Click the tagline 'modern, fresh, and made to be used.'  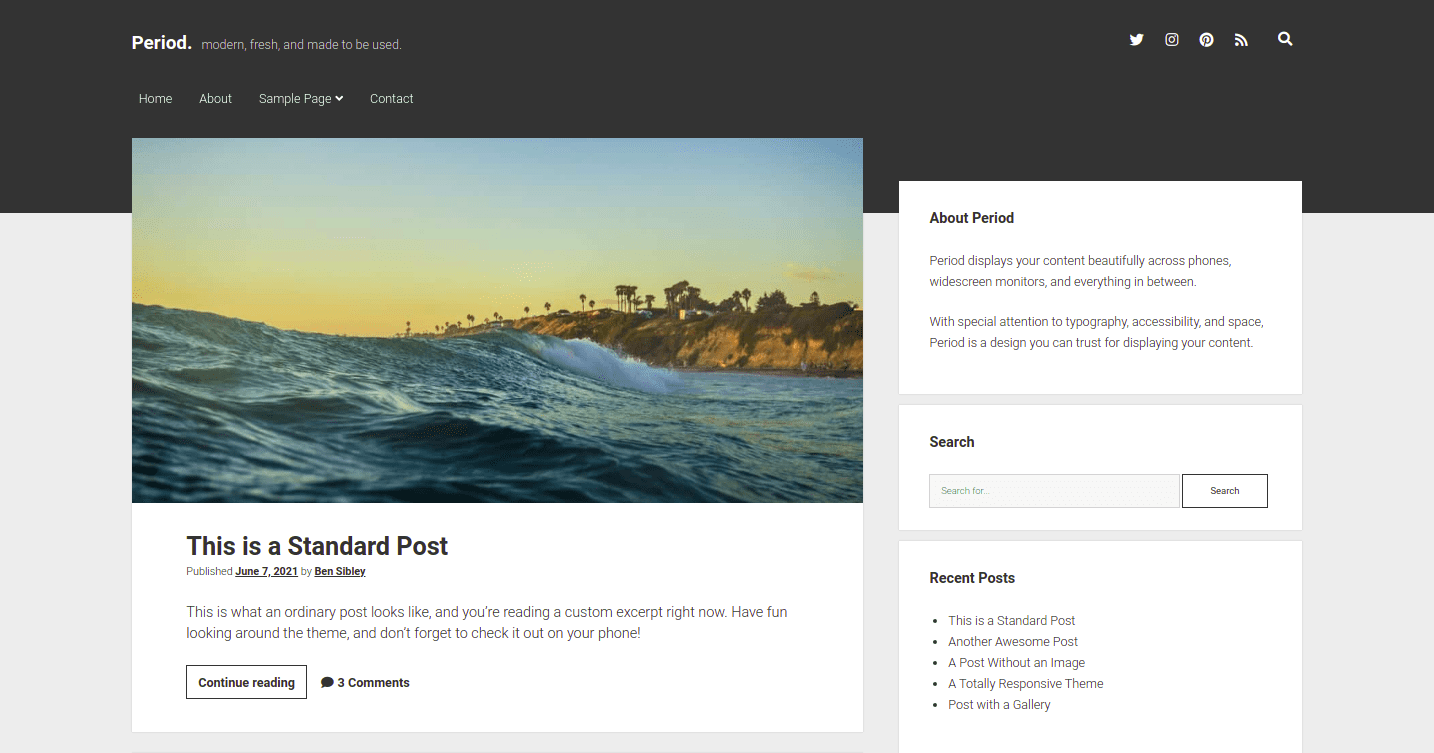(x=301, y=45)
